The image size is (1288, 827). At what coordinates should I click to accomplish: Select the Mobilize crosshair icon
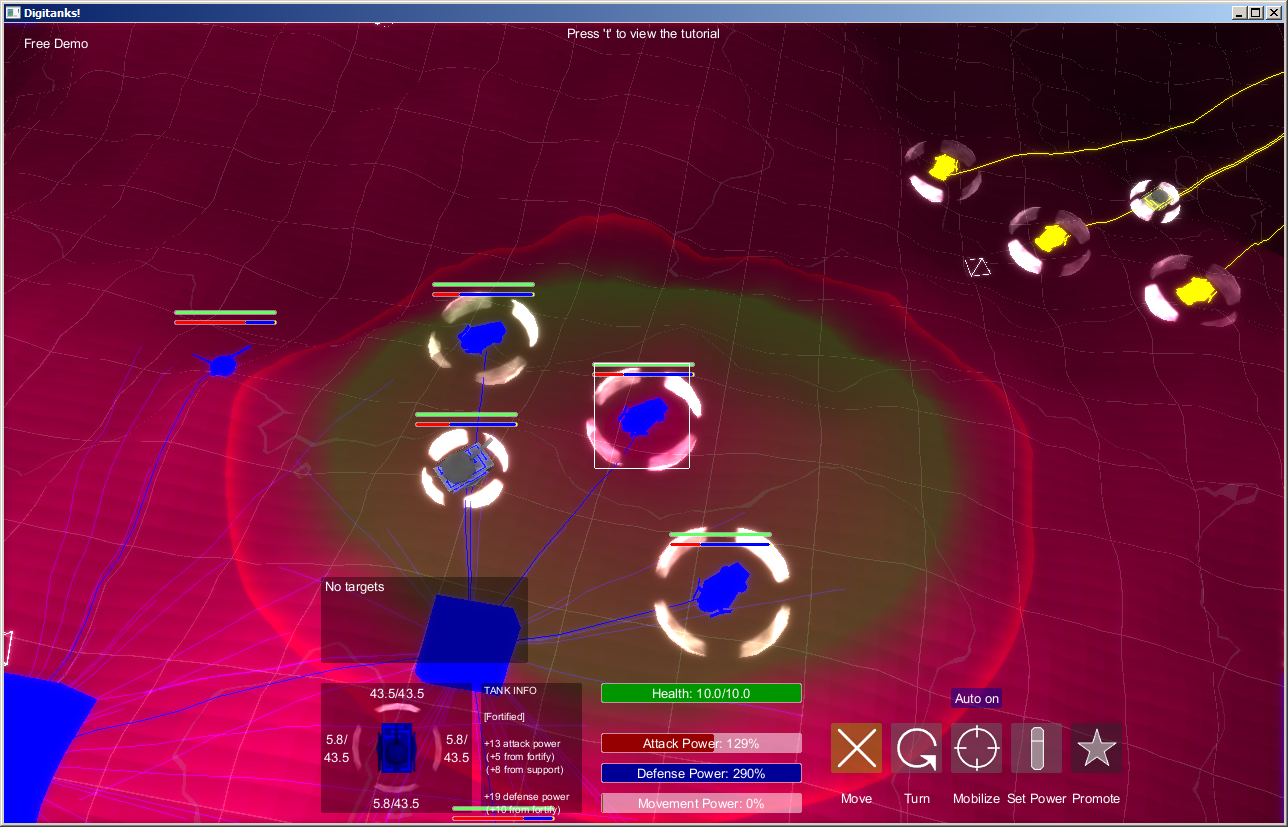coord(977,748)
